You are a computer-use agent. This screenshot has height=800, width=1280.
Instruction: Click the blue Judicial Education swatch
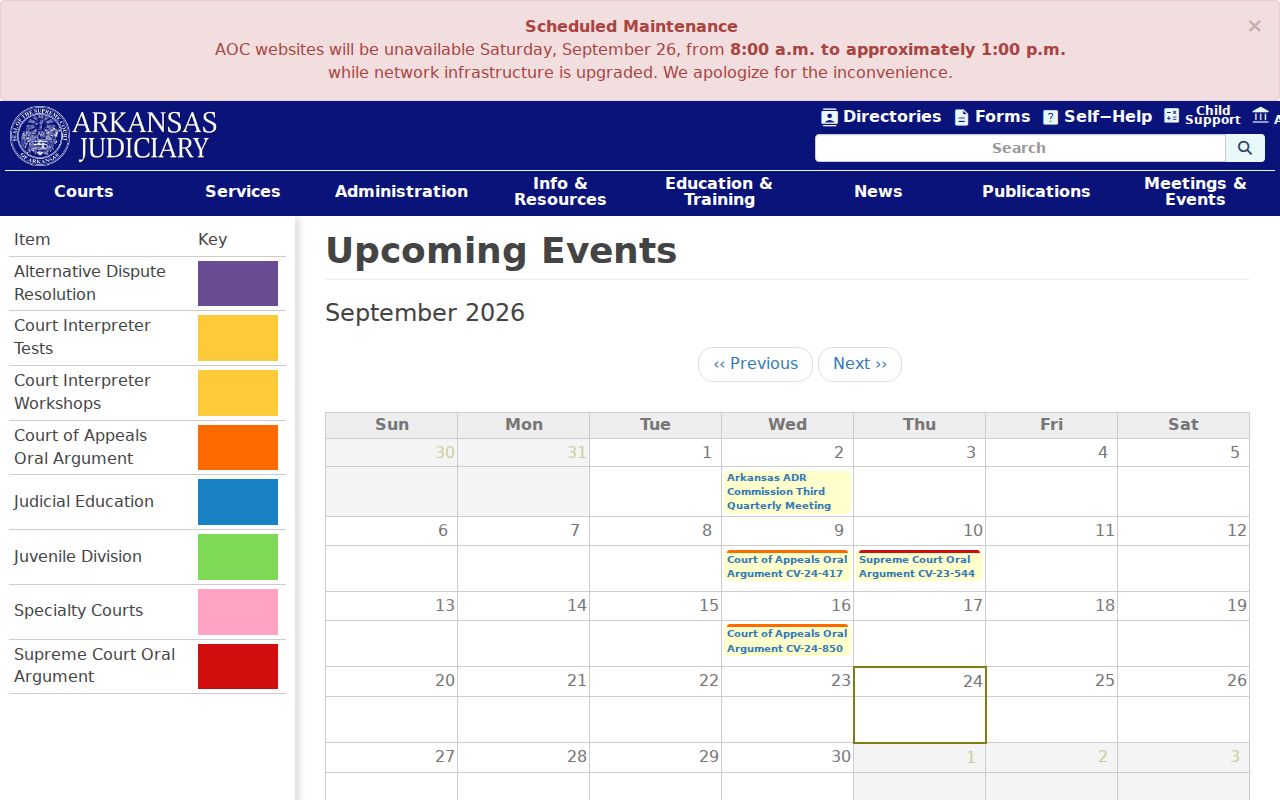click(x=238, y=502)
